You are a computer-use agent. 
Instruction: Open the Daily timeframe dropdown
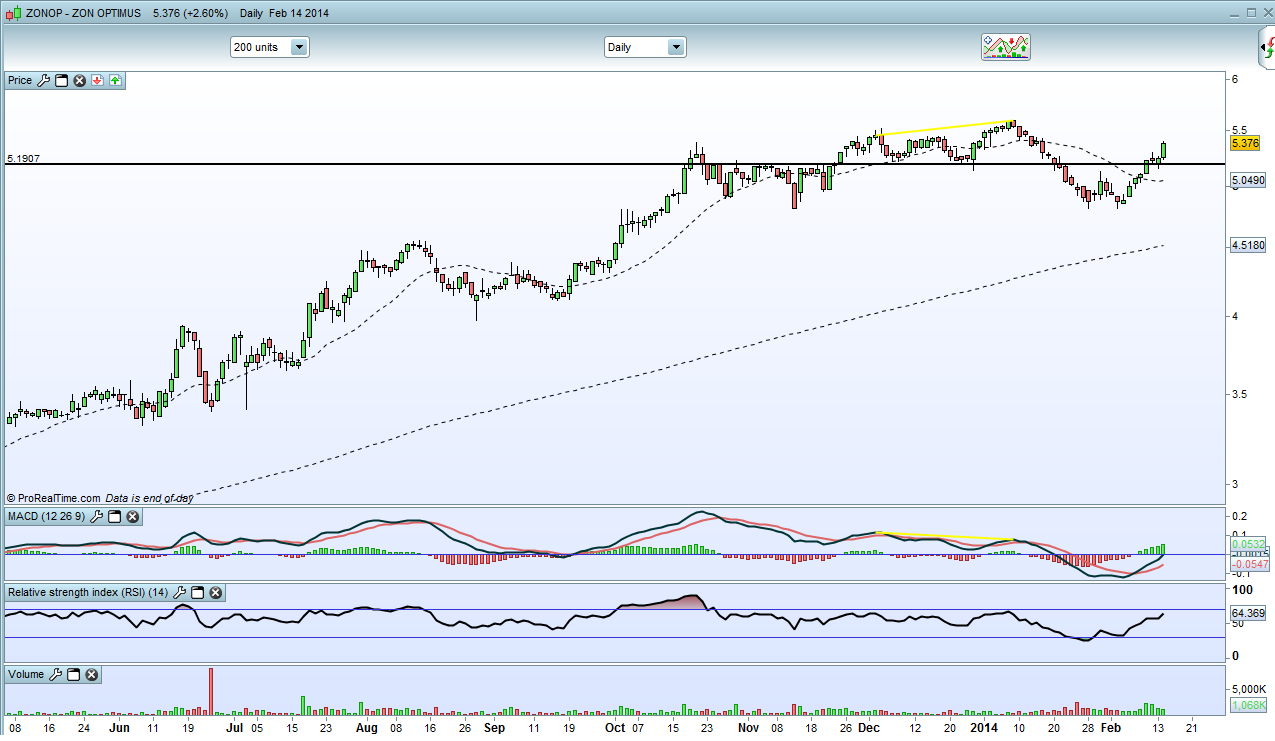676,47
